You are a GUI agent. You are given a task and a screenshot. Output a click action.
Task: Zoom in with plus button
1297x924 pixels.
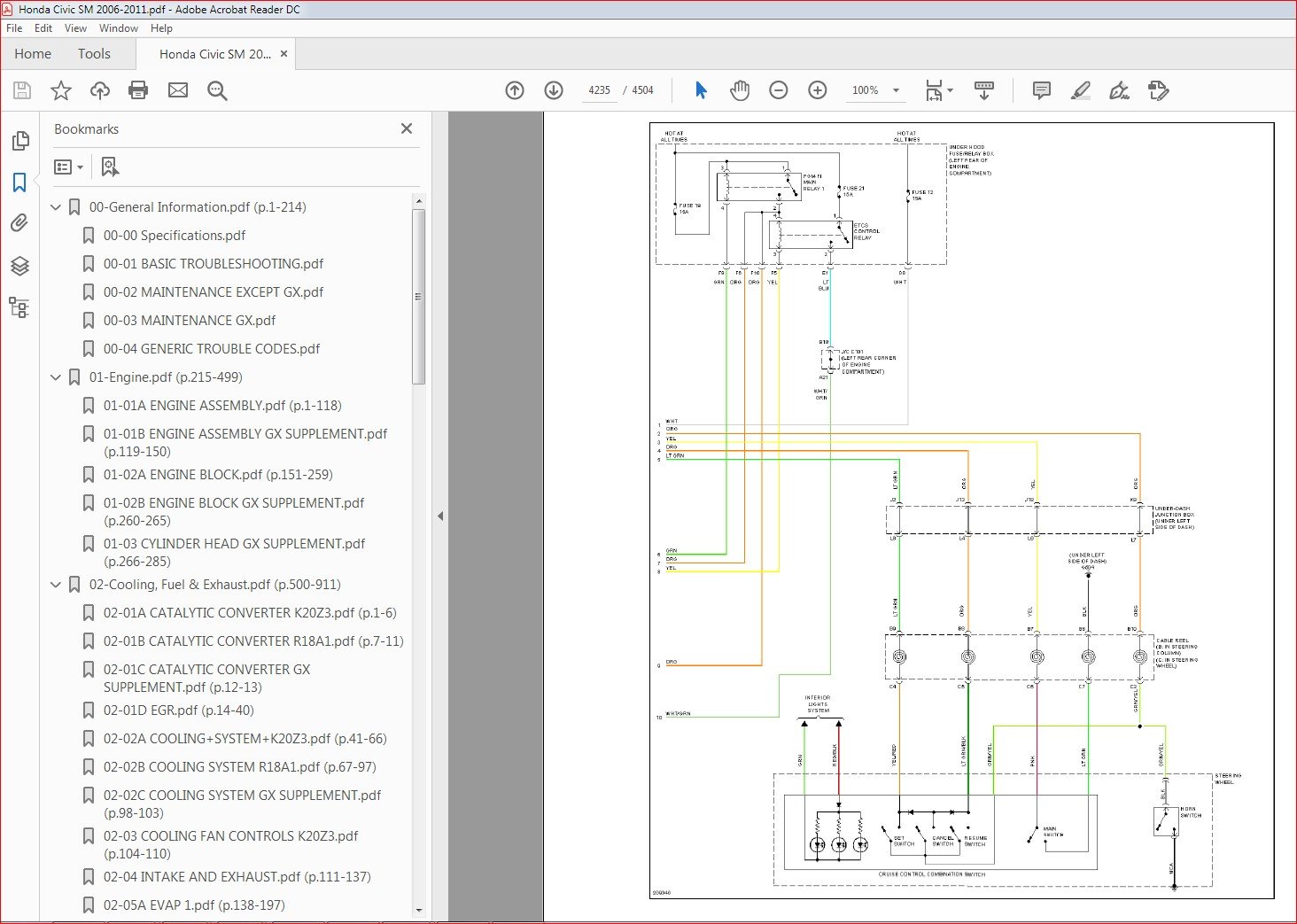click(818, 90)
